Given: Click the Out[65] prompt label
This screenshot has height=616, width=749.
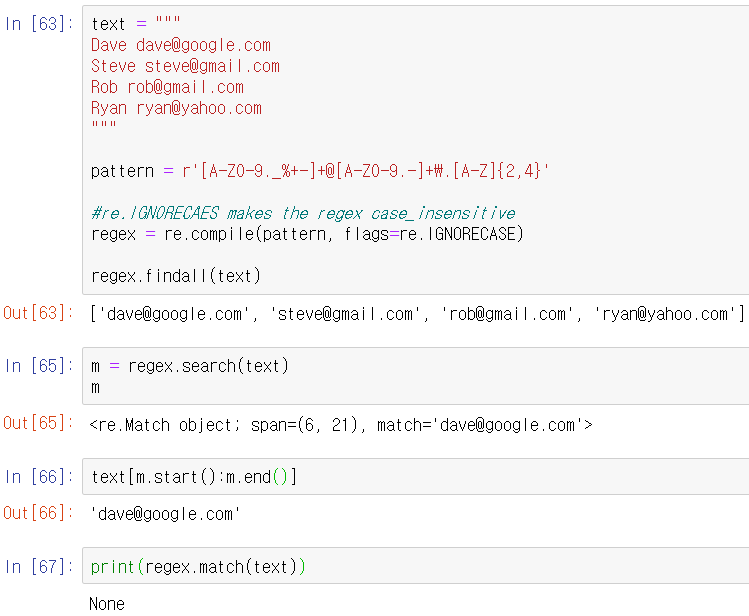Looking at the screenshot, I should pyautogui.click(x=38, y=423).
